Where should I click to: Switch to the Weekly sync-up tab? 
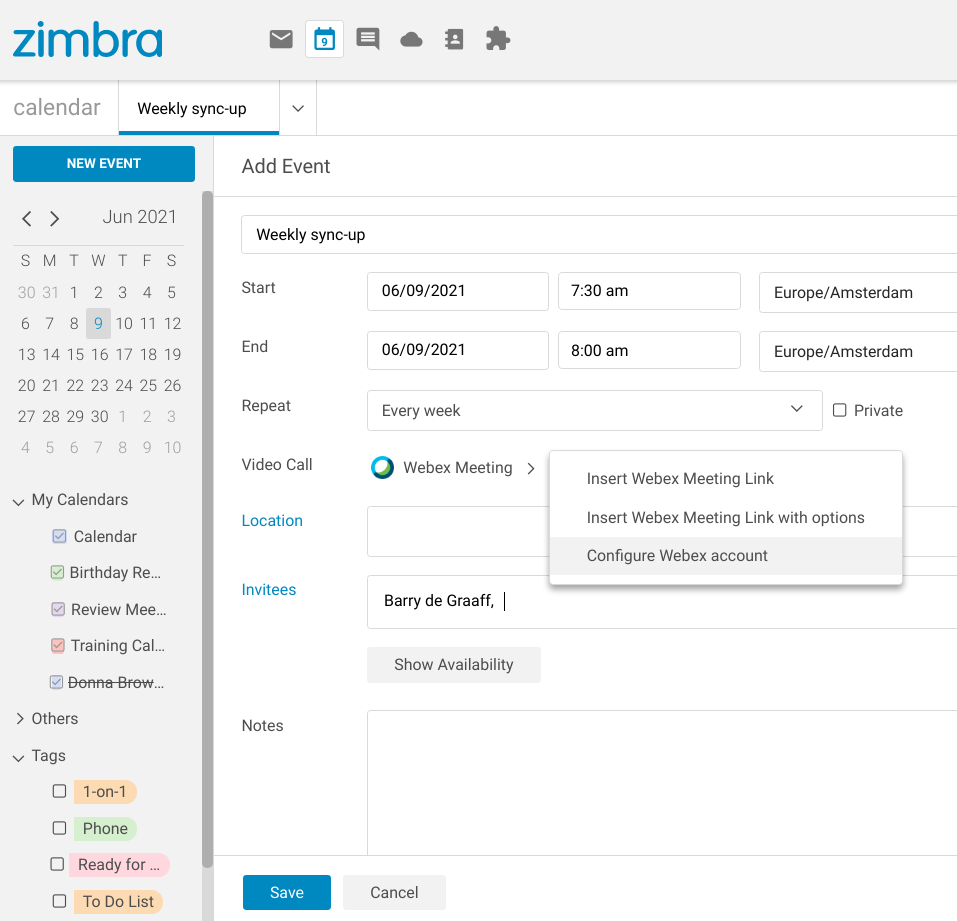[199, 109]
